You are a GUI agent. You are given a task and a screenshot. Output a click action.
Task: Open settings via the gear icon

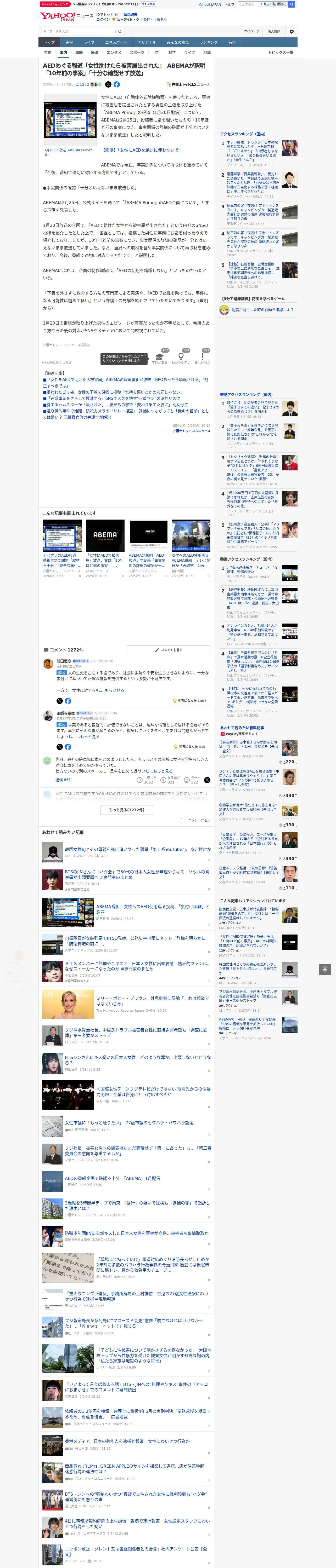tap(291, 31)
